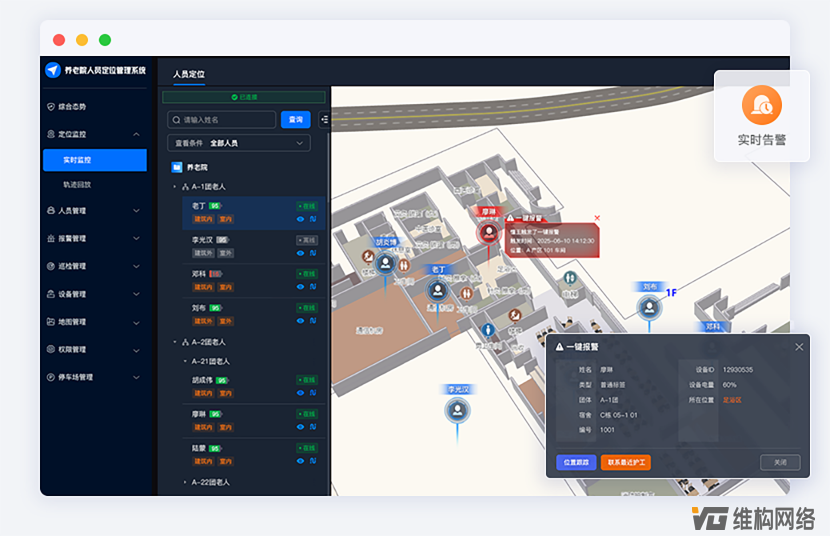Toggle the eye visibility icon for 老丁
The width and height of the screenshot is (830, 536).
(300, 219)
